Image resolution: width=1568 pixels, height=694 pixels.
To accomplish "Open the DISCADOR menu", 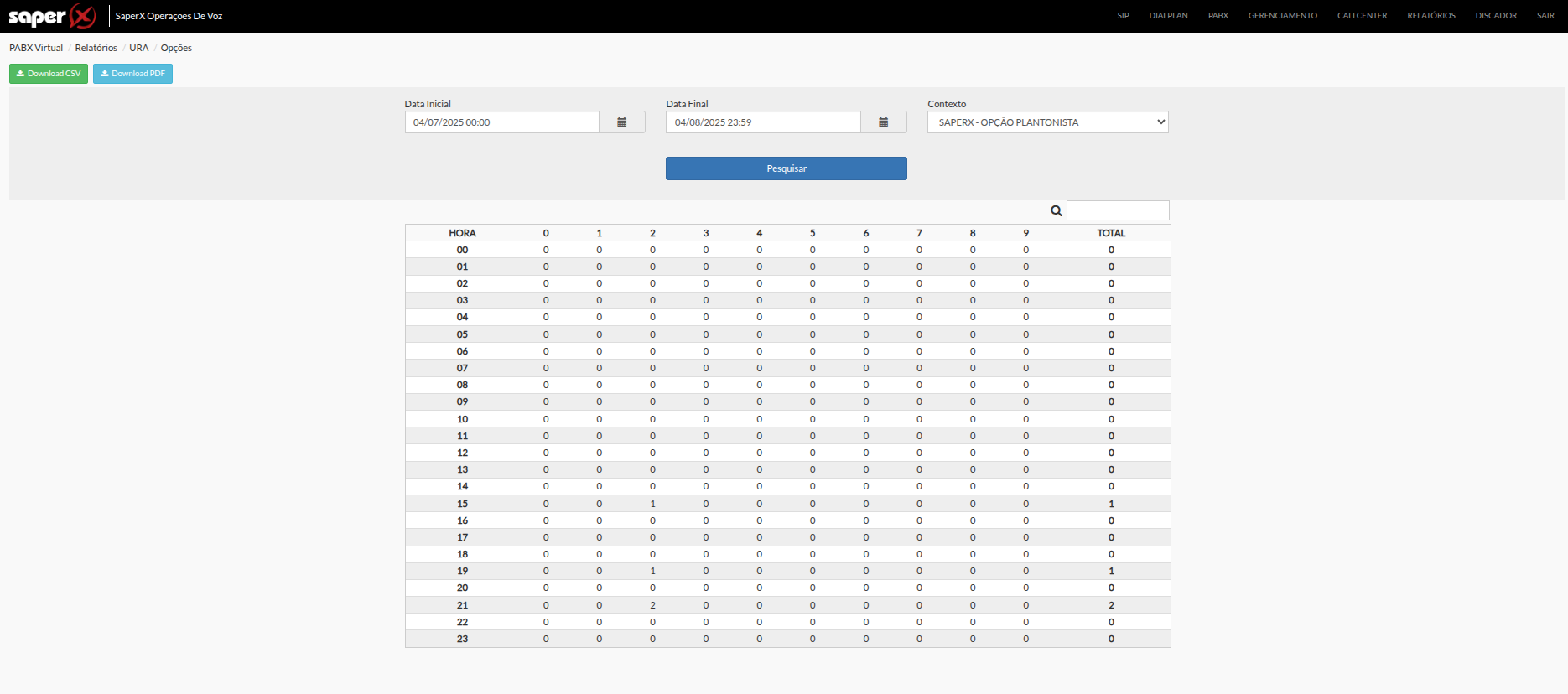I will (1497, 16).
